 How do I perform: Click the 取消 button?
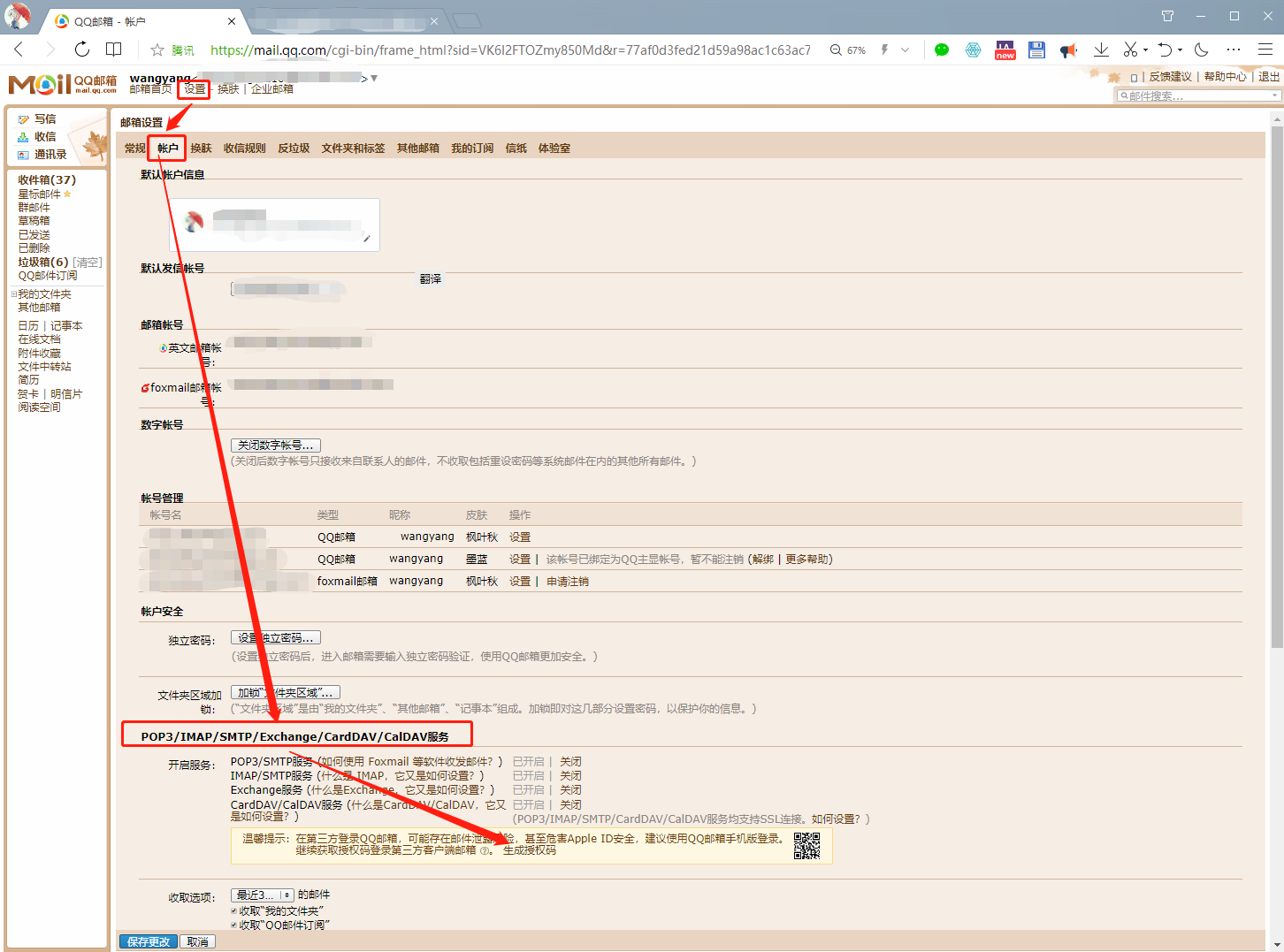tap(197, 942)
